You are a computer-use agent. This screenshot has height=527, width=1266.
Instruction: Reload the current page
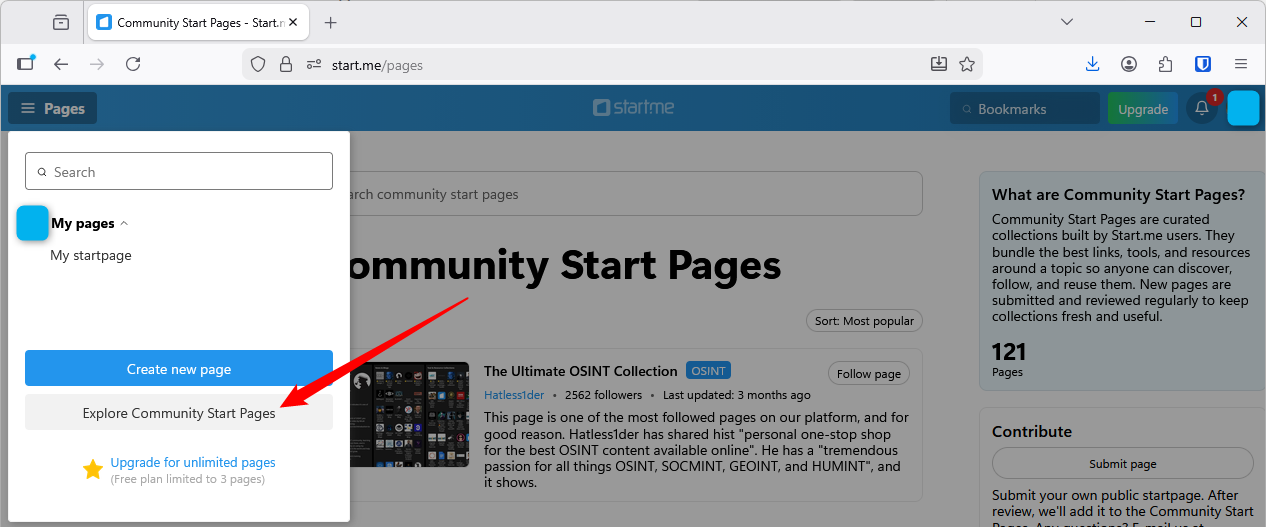(x=133, y=64)
